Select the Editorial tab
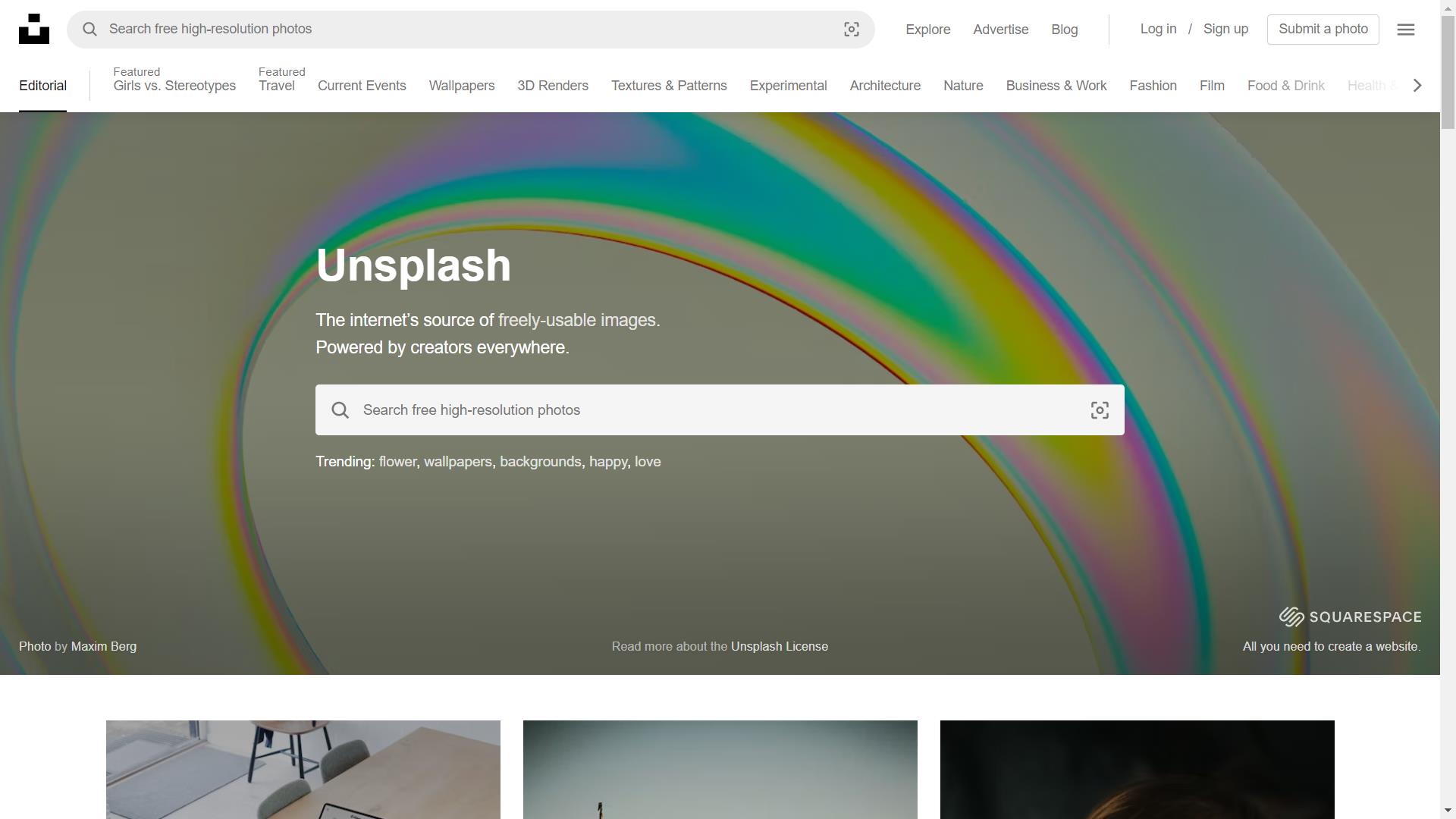The width and height of the screenshot is (1456, 819). pos(42,86)
